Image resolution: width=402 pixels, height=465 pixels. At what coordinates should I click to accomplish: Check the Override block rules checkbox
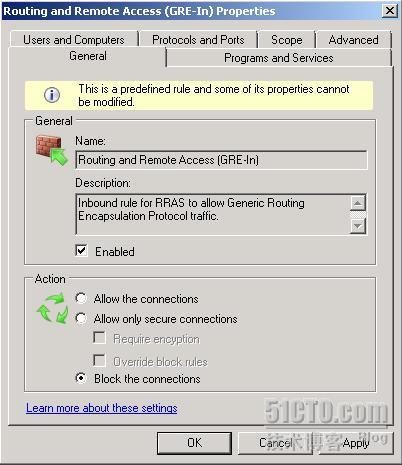pos(99,361)
